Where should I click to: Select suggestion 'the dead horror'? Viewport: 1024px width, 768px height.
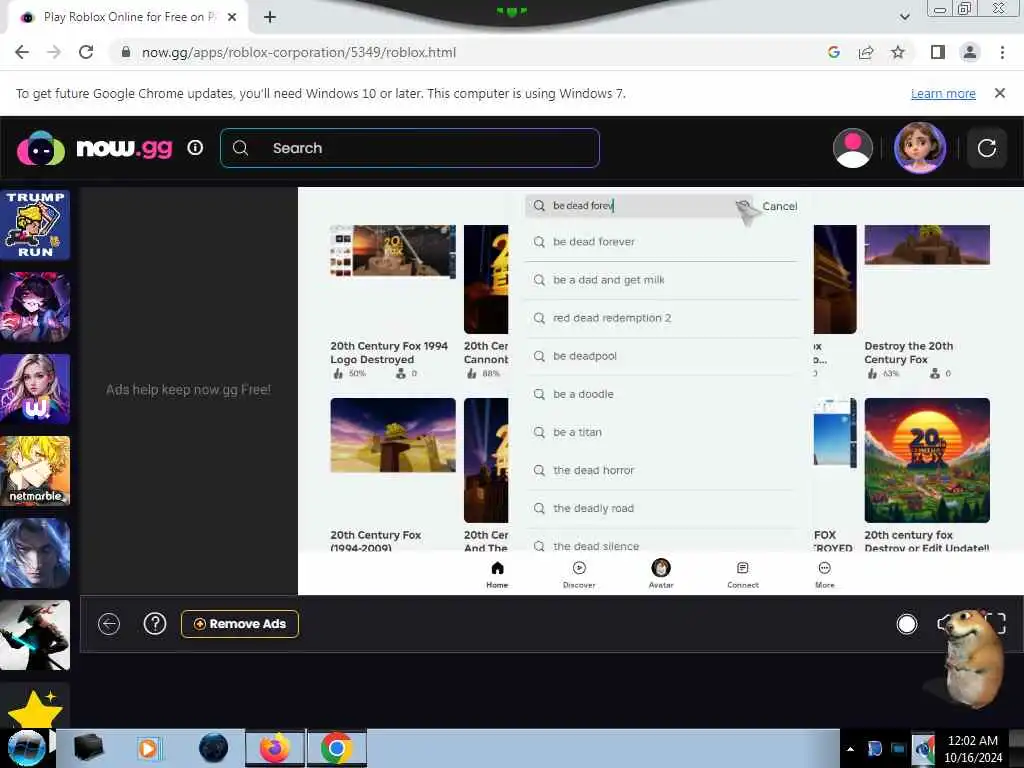point(661,470)
